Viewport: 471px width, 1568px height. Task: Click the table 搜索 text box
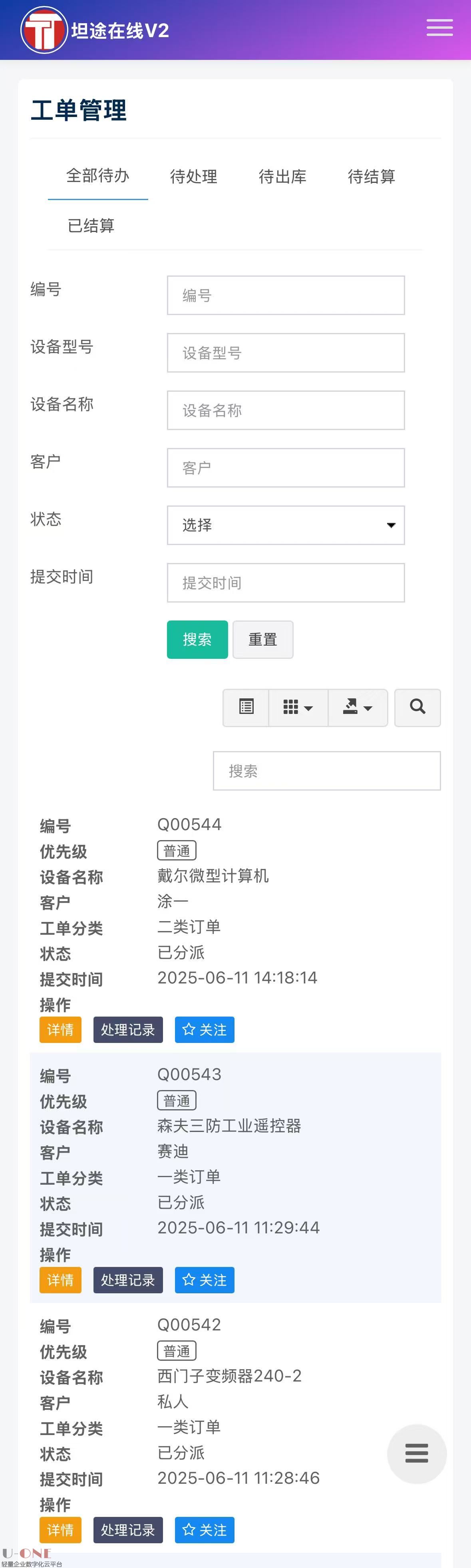[327, 771]
